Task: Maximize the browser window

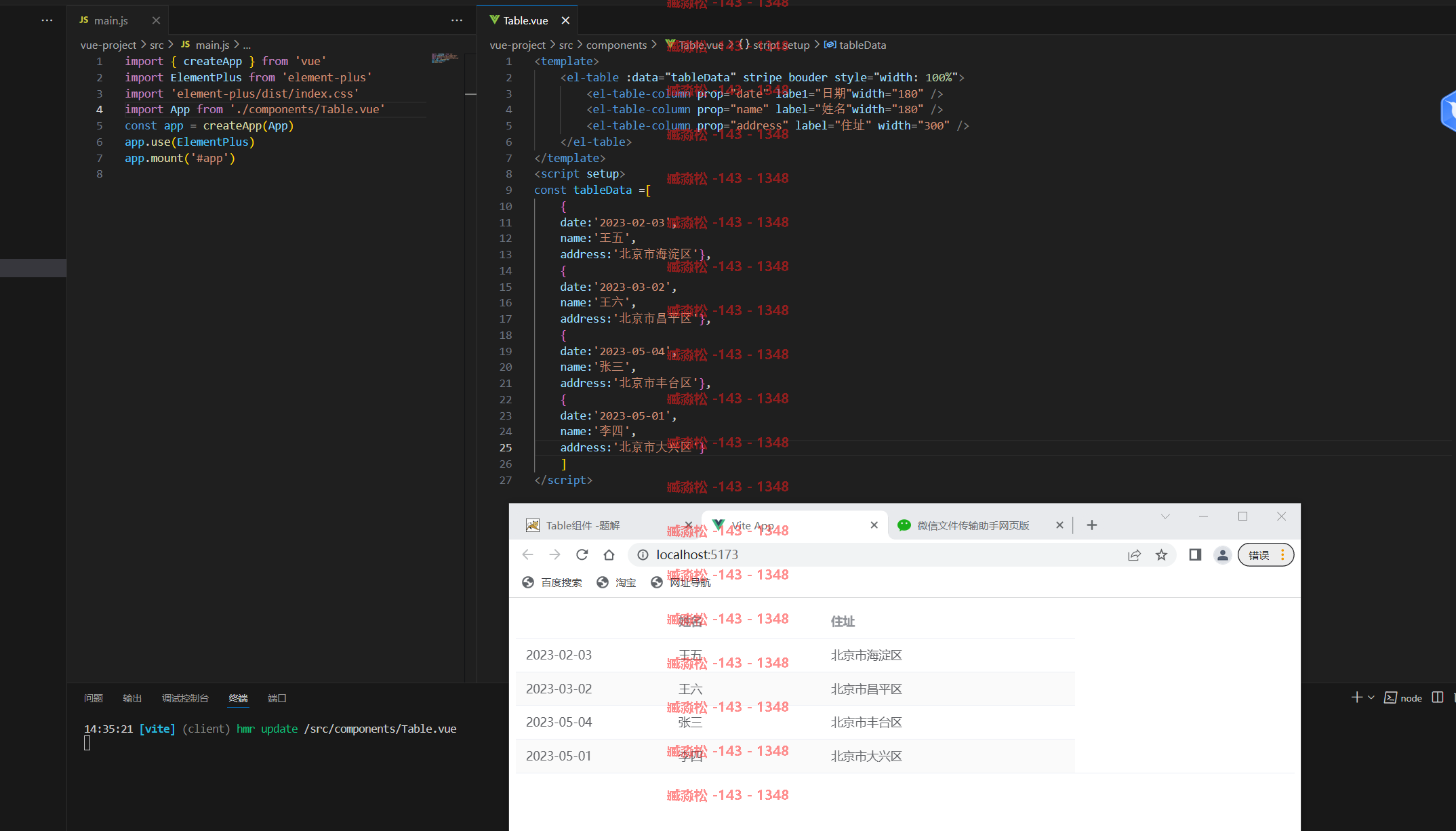Action: (x=1242, y=516)
